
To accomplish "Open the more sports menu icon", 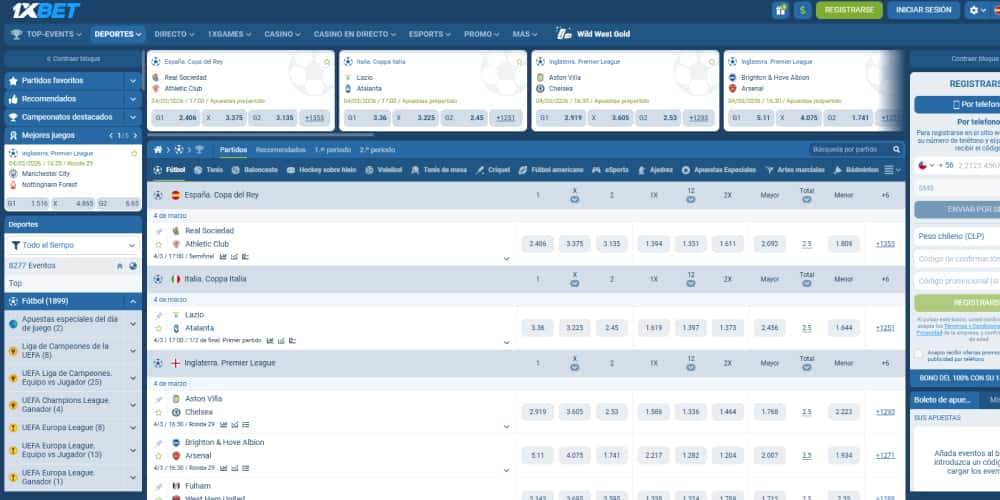I will coord(892,170).
